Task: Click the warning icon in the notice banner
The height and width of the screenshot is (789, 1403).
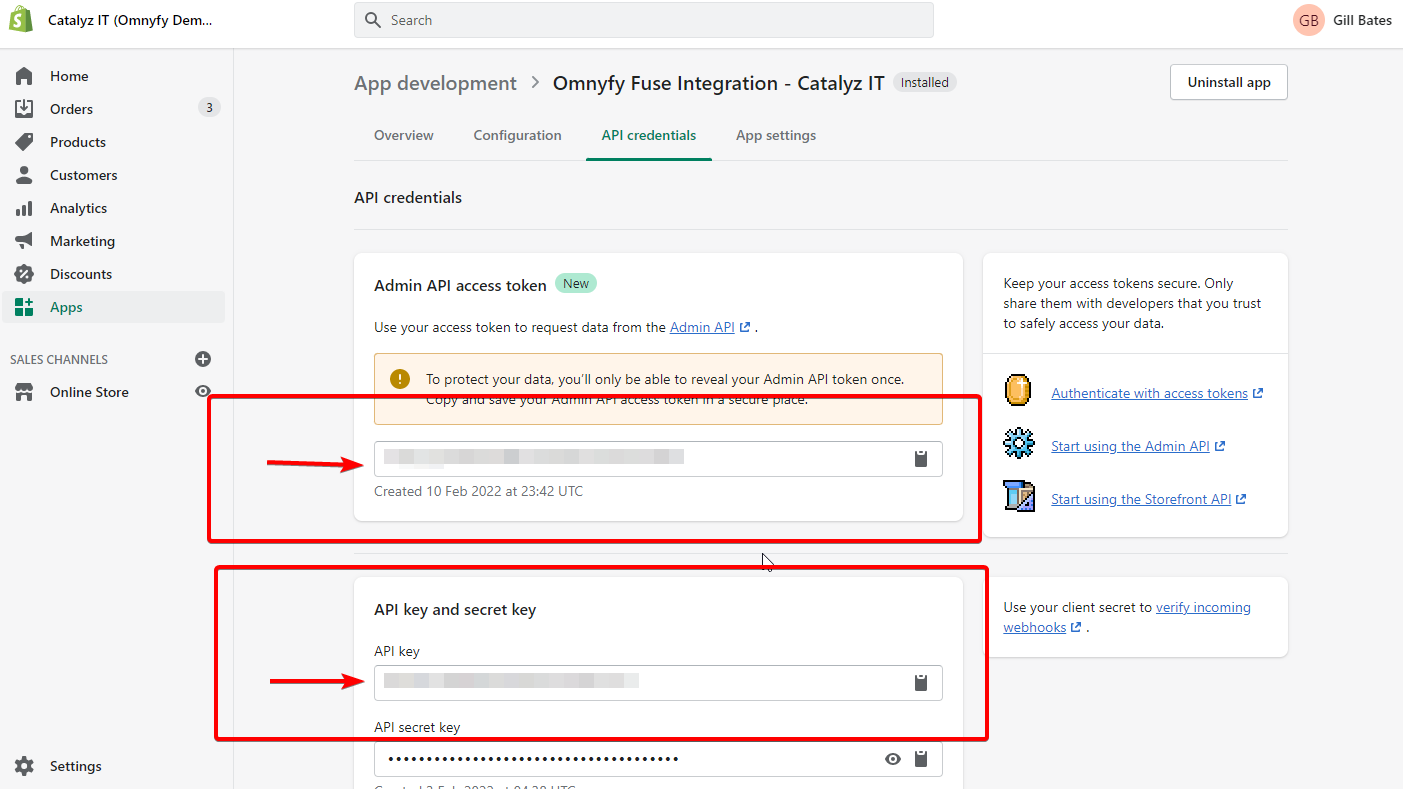Action: [x=400, y=379]
